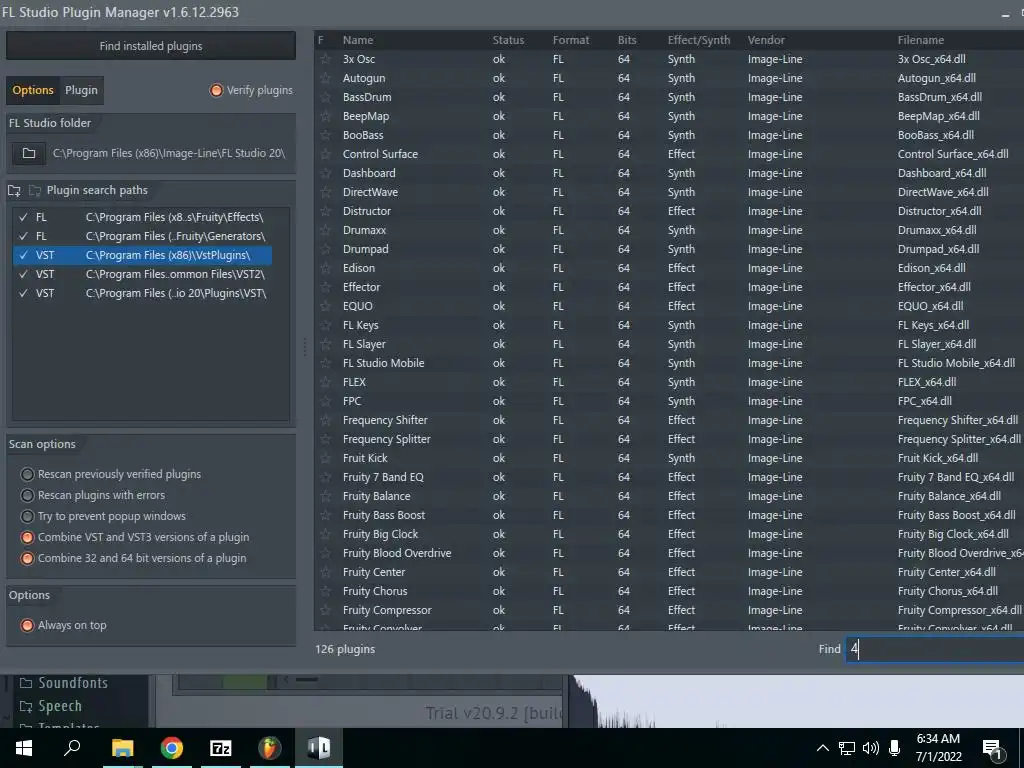This screenshot has width=1024, height=768.
Task: Select the Common Files\VST2 search path
Action: [x=142, y=274]
